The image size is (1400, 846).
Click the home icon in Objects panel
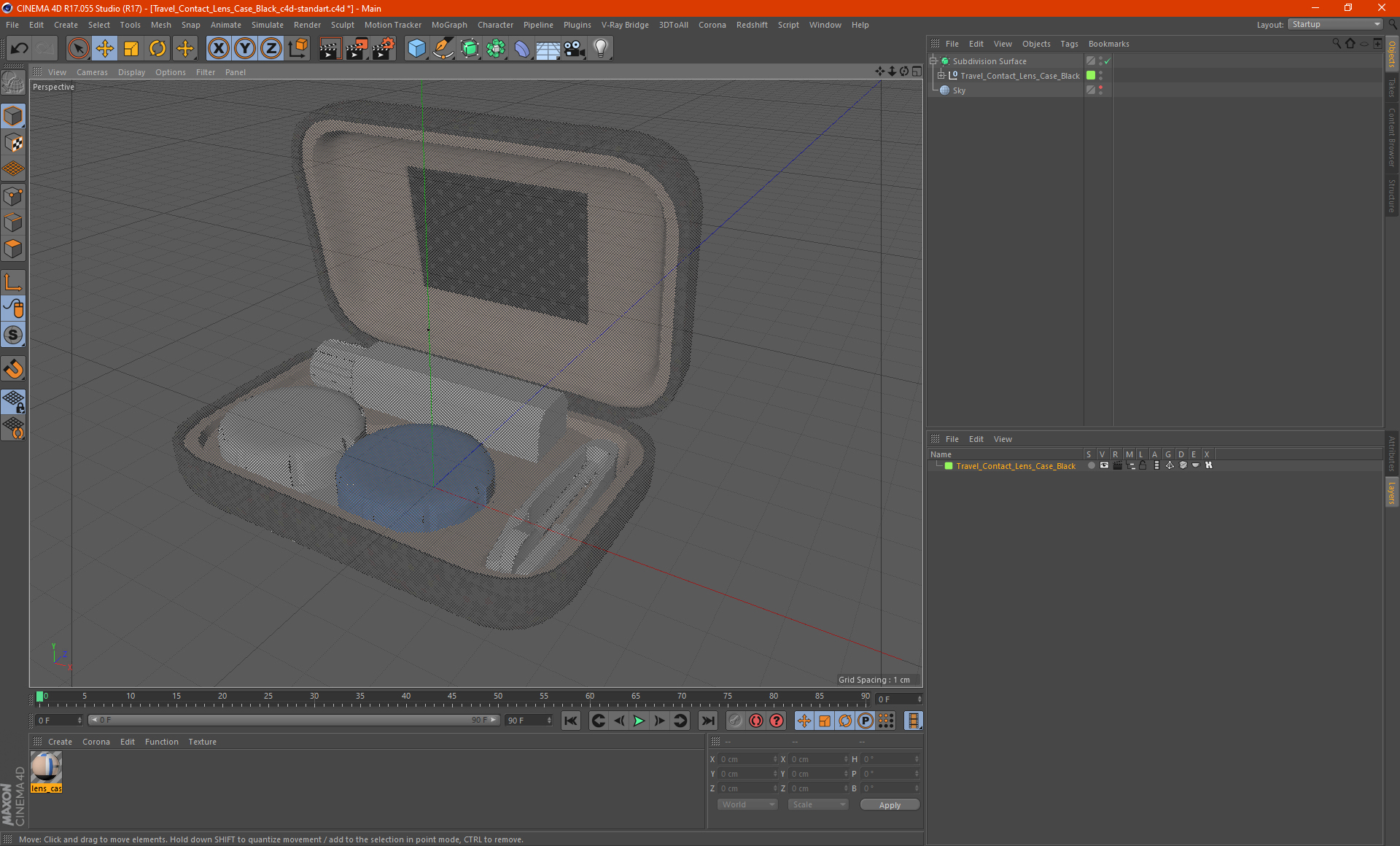(x=1350, y=44)
